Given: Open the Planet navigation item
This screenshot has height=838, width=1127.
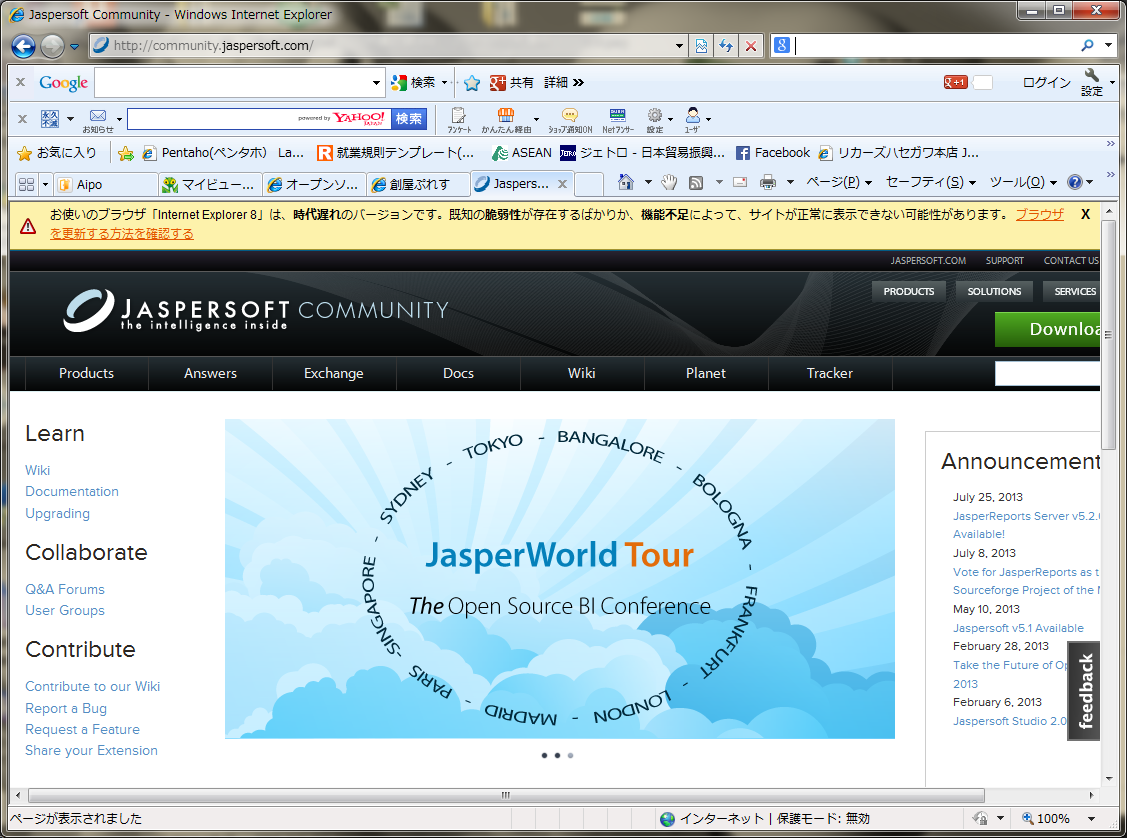Looking at the screenshot, I should (x=706, y=374).
